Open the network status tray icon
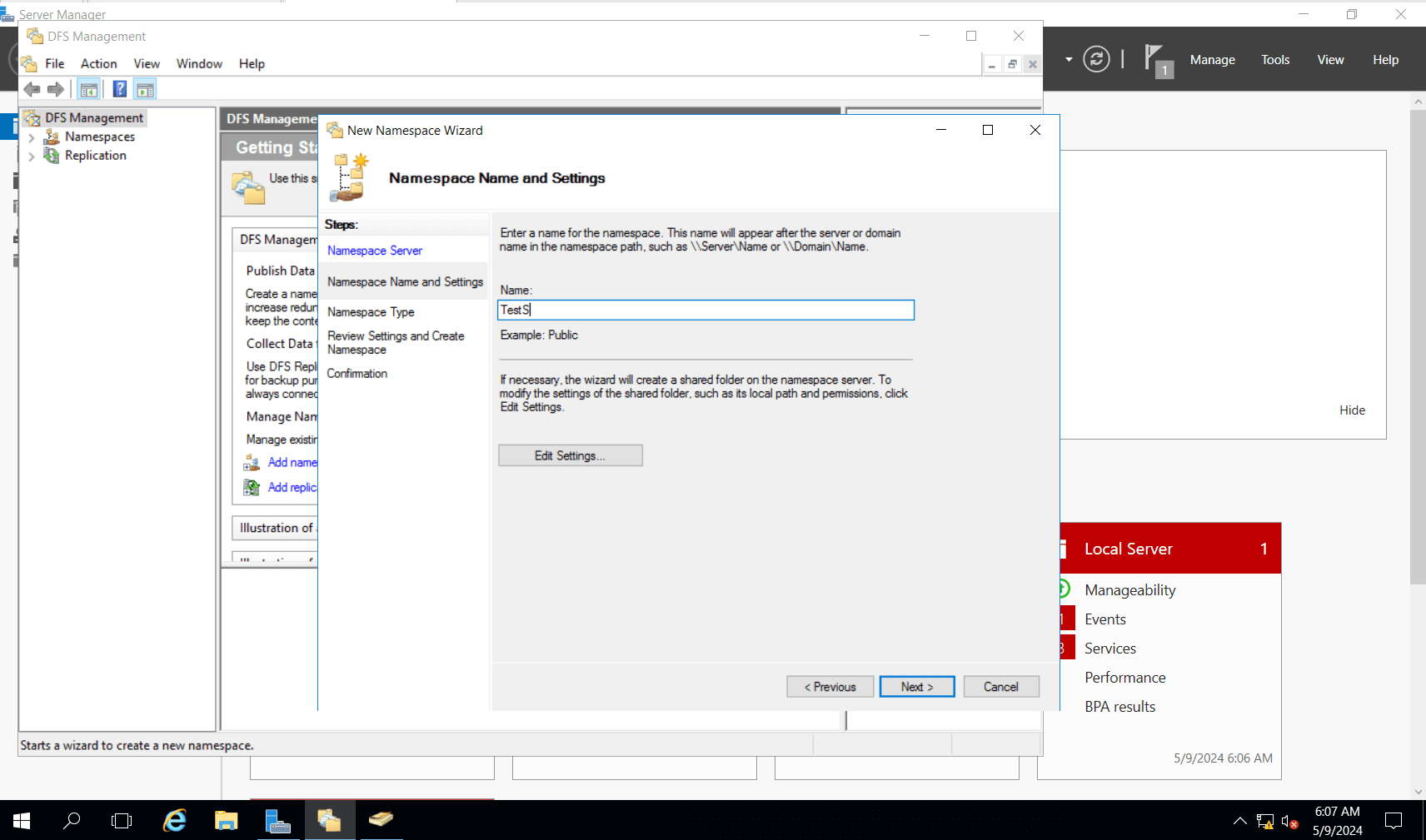 pos(1265,822)
